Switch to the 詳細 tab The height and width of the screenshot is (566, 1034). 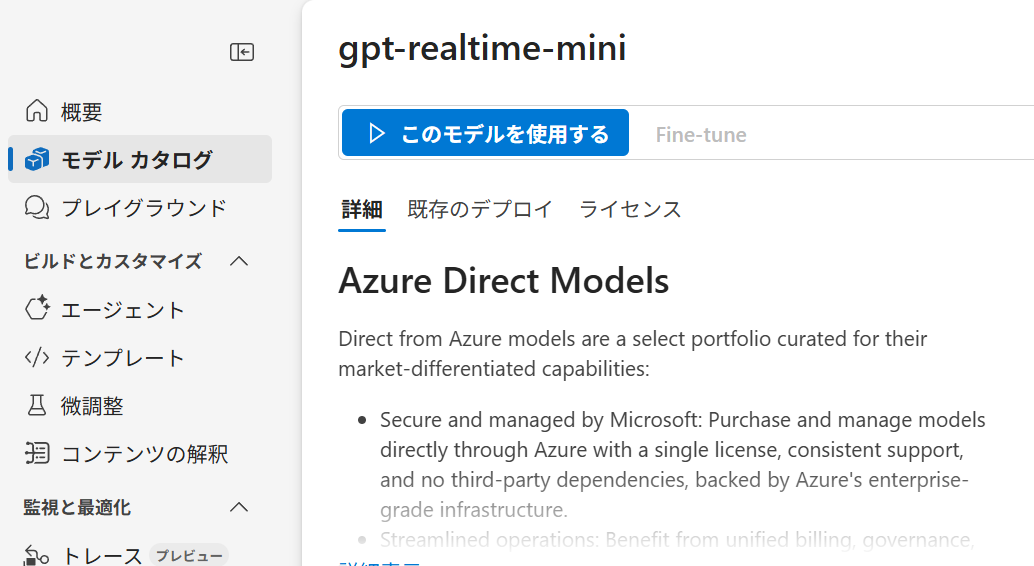point(362,209)
